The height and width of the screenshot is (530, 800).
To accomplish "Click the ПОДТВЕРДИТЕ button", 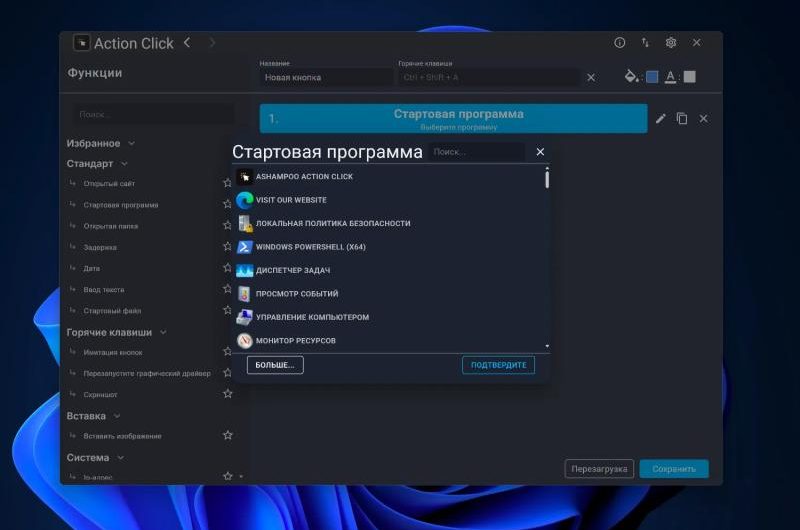I will pos(498,365).
